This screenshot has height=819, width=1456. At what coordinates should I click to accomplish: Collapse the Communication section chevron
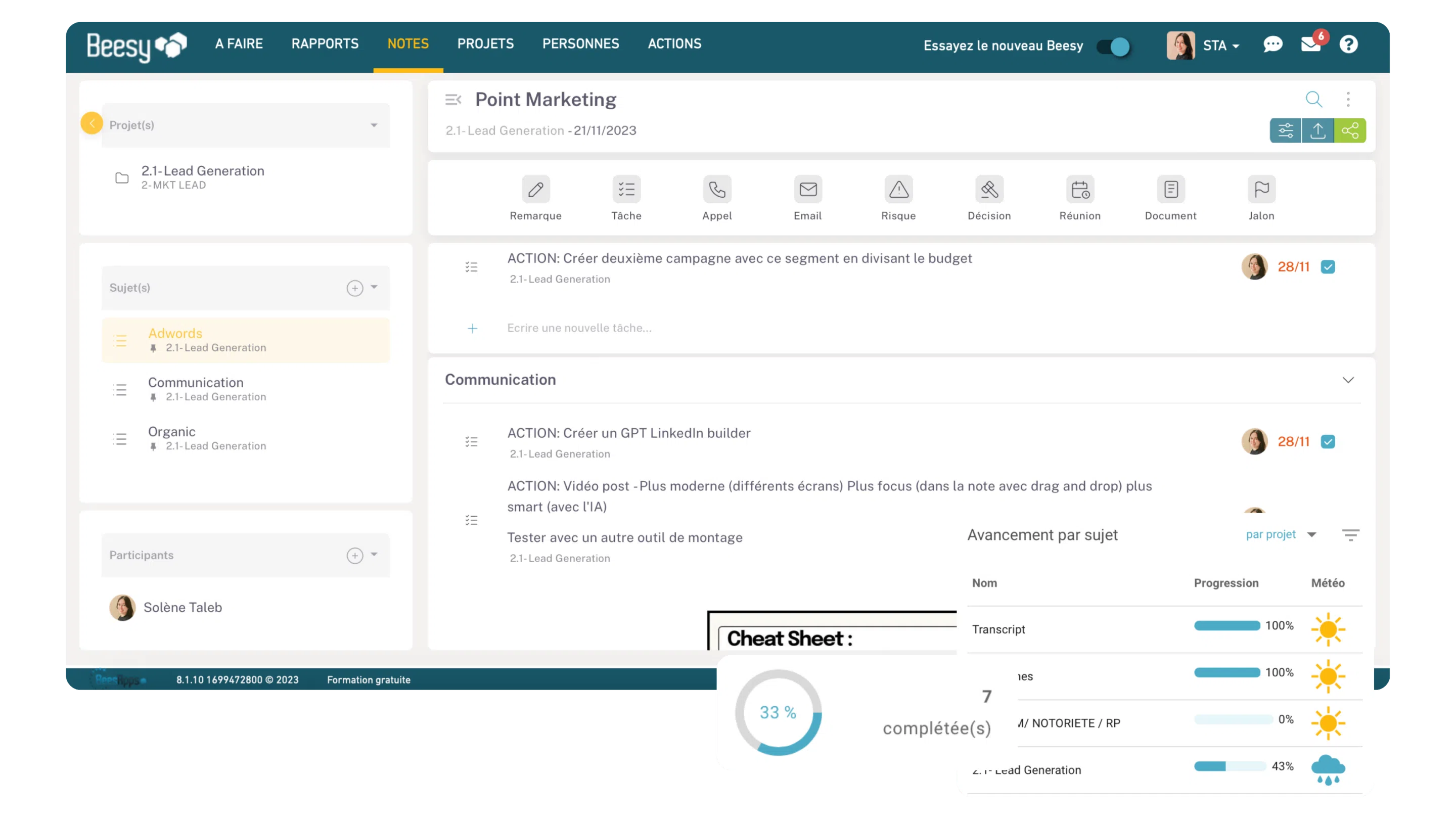click(1348, 380)
